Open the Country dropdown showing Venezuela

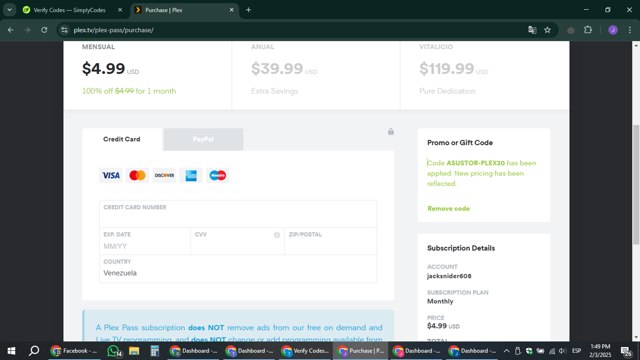coord(238,269)
